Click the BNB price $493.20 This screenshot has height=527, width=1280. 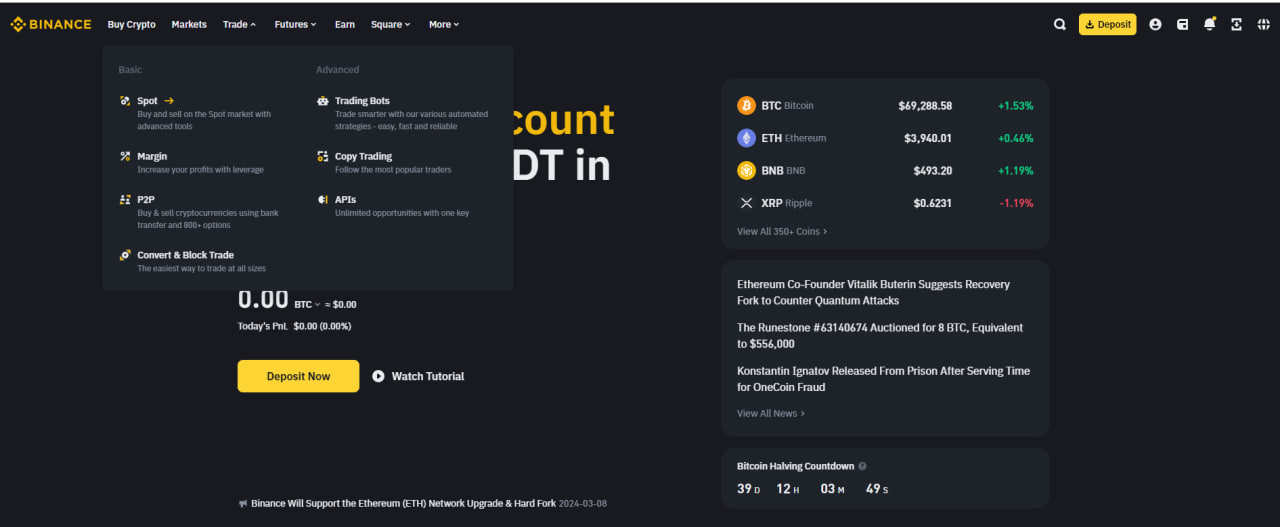(x=933, y=170)
